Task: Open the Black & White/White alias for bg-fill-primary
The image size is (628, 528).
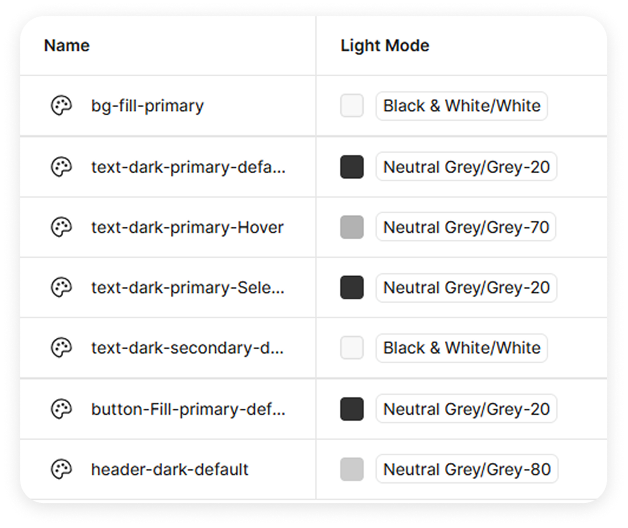Action: pos(462,106)
